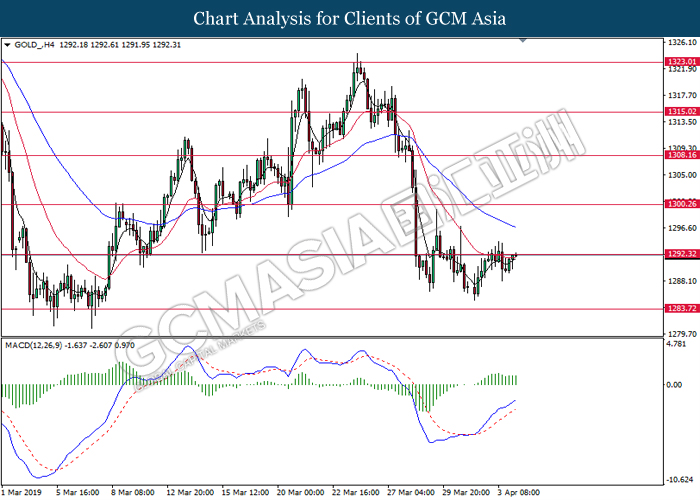Click the 3 Apr 08:00 time label
This screenshot has width=700, height=500.
click(519, 492)
